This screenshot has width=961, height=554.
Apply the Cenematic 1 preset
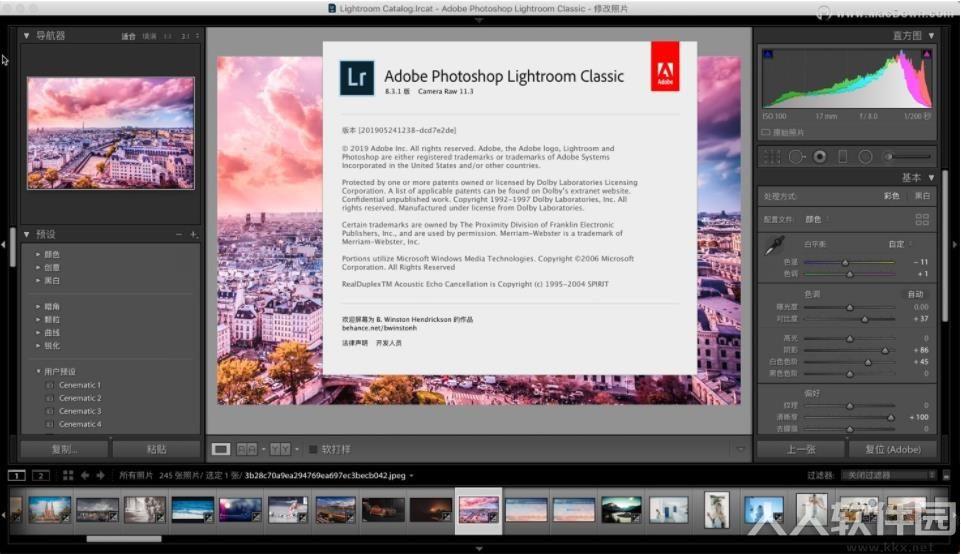pyautogui.click(x=80, y=385)
